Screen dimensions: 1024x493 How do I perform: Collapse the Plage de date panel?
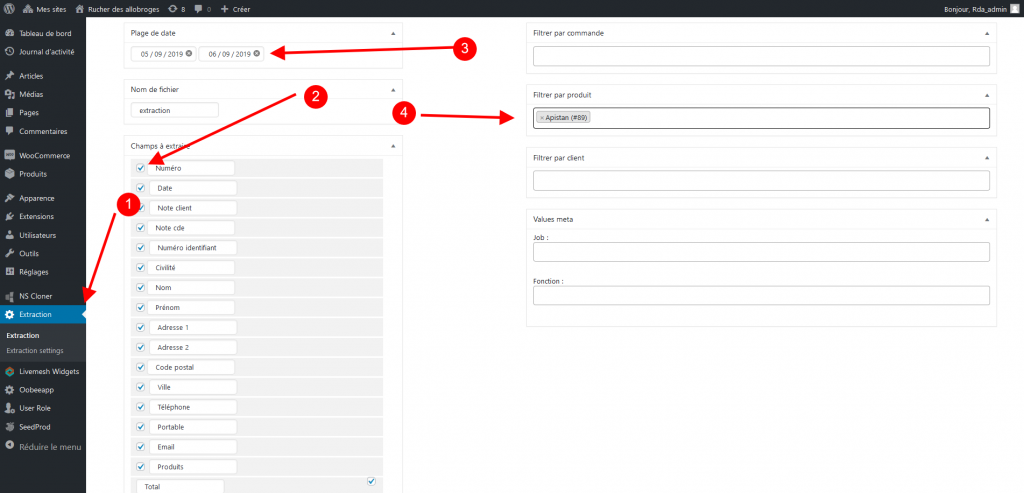393,33
